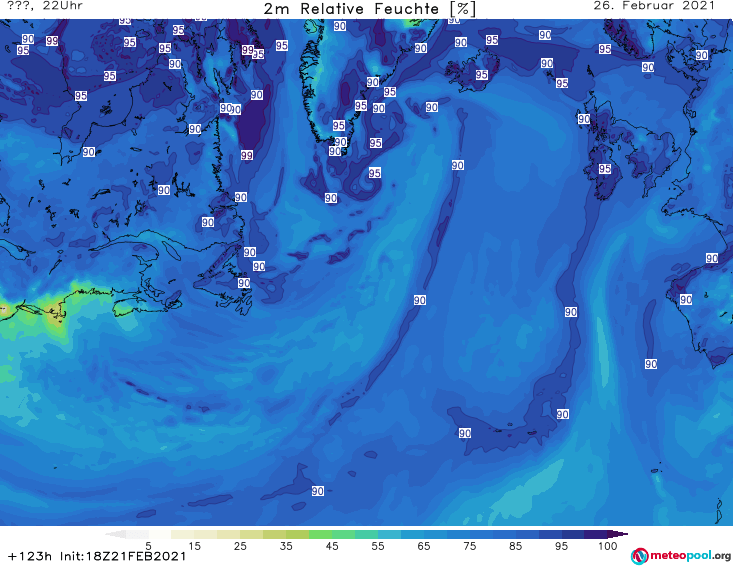The image size is (733, 566).
Task: Click the legend value '85'
Action: tap(515, 546)
